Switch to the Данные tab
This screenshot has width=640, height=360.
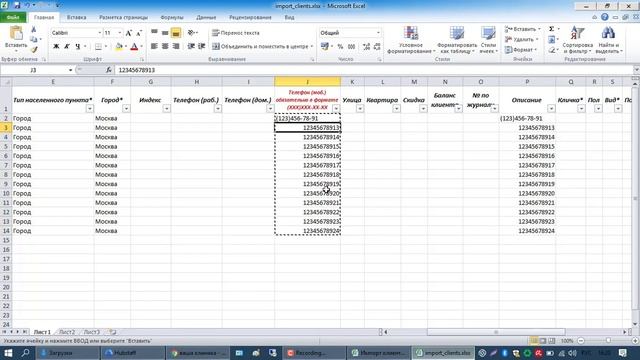point(206,18)
